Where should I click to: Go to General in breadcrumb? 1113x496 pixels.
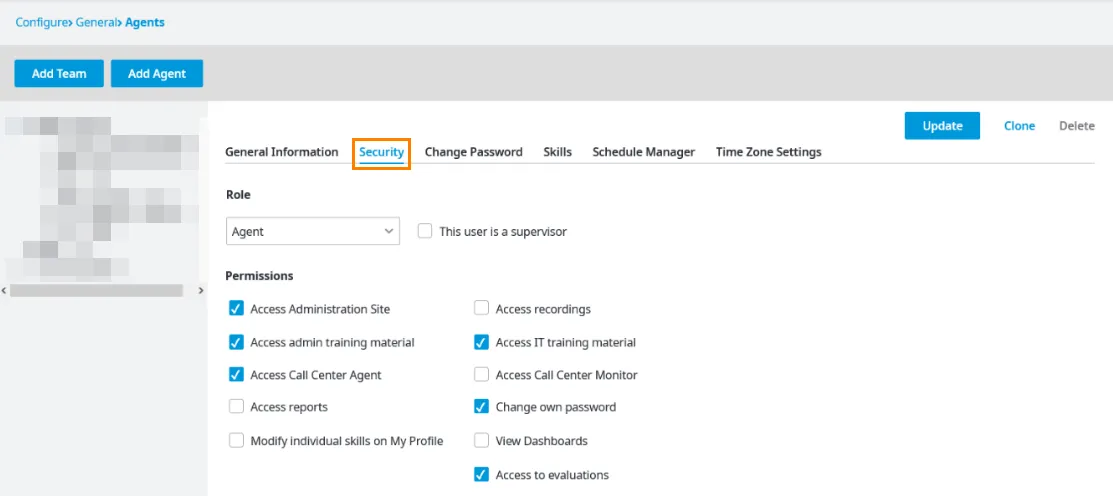point(97,22)
